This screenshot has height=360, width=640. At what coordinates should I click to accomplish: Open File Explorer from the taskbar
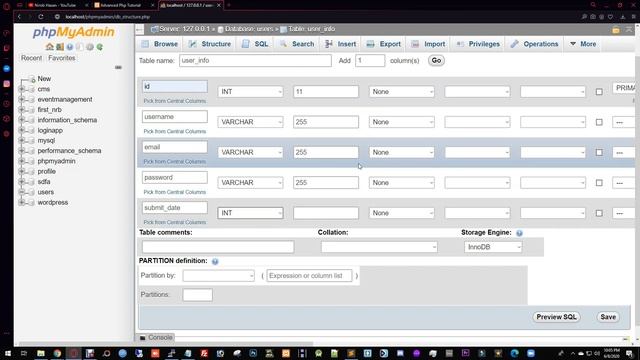tap(41, 353)
